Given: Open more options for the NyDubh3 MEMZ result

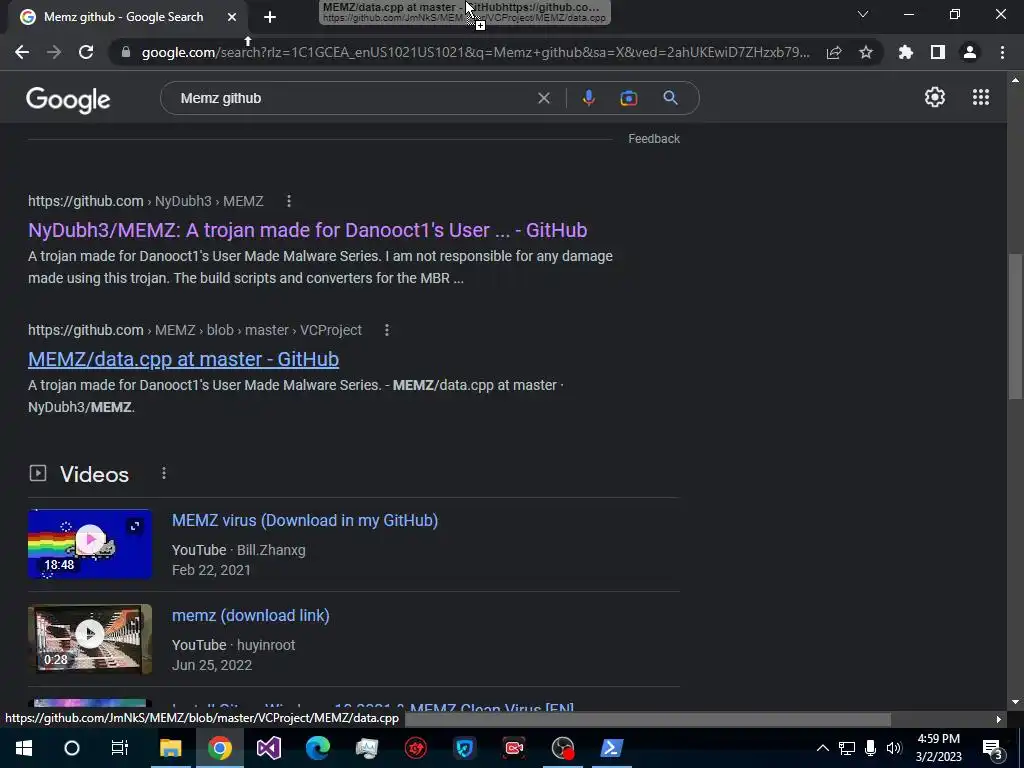Looking at the screenshot, I should pyautogui.click(x=289, y=201).
